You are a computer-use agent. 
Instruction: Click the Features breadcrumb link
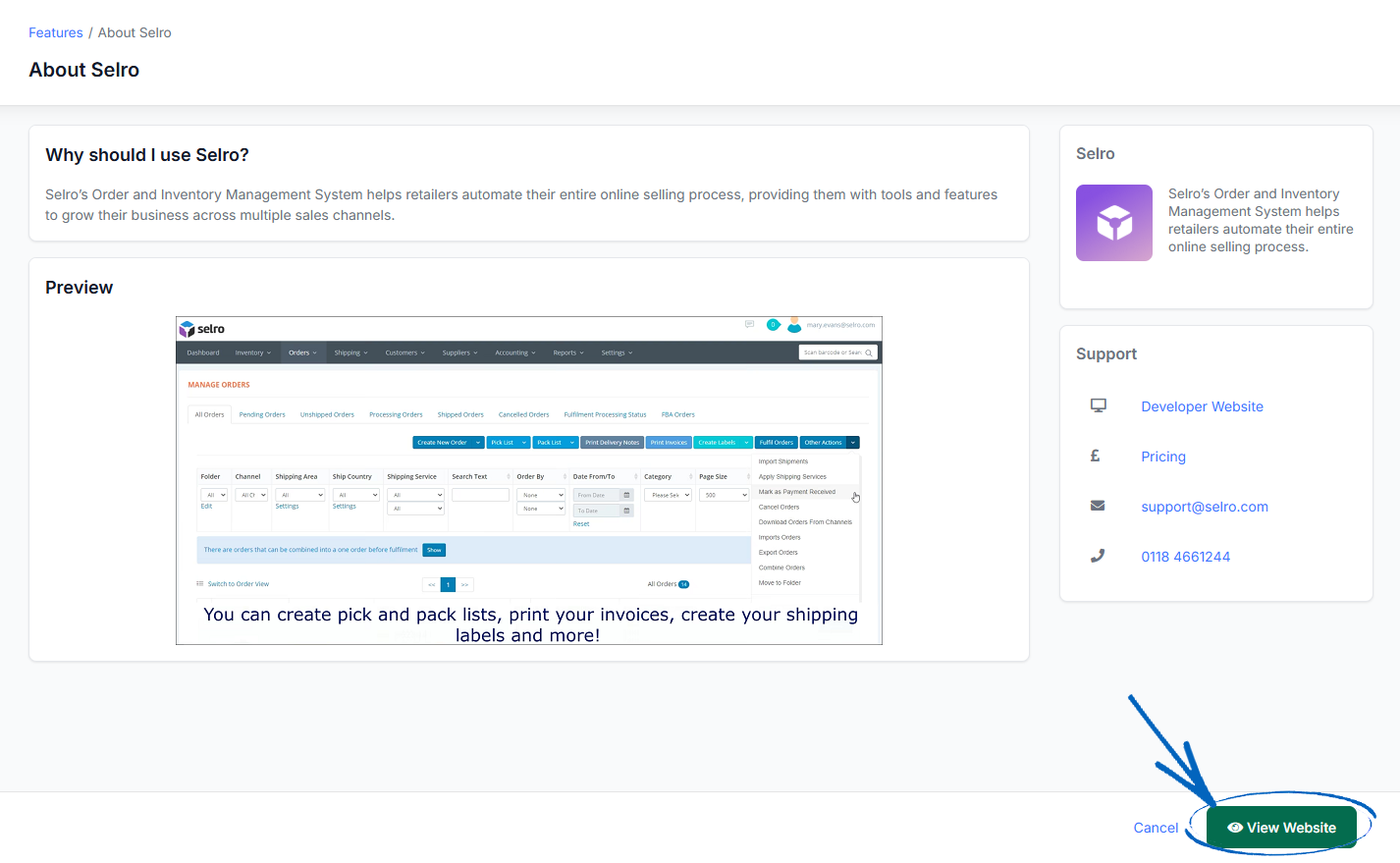click(x=56, y=32)
